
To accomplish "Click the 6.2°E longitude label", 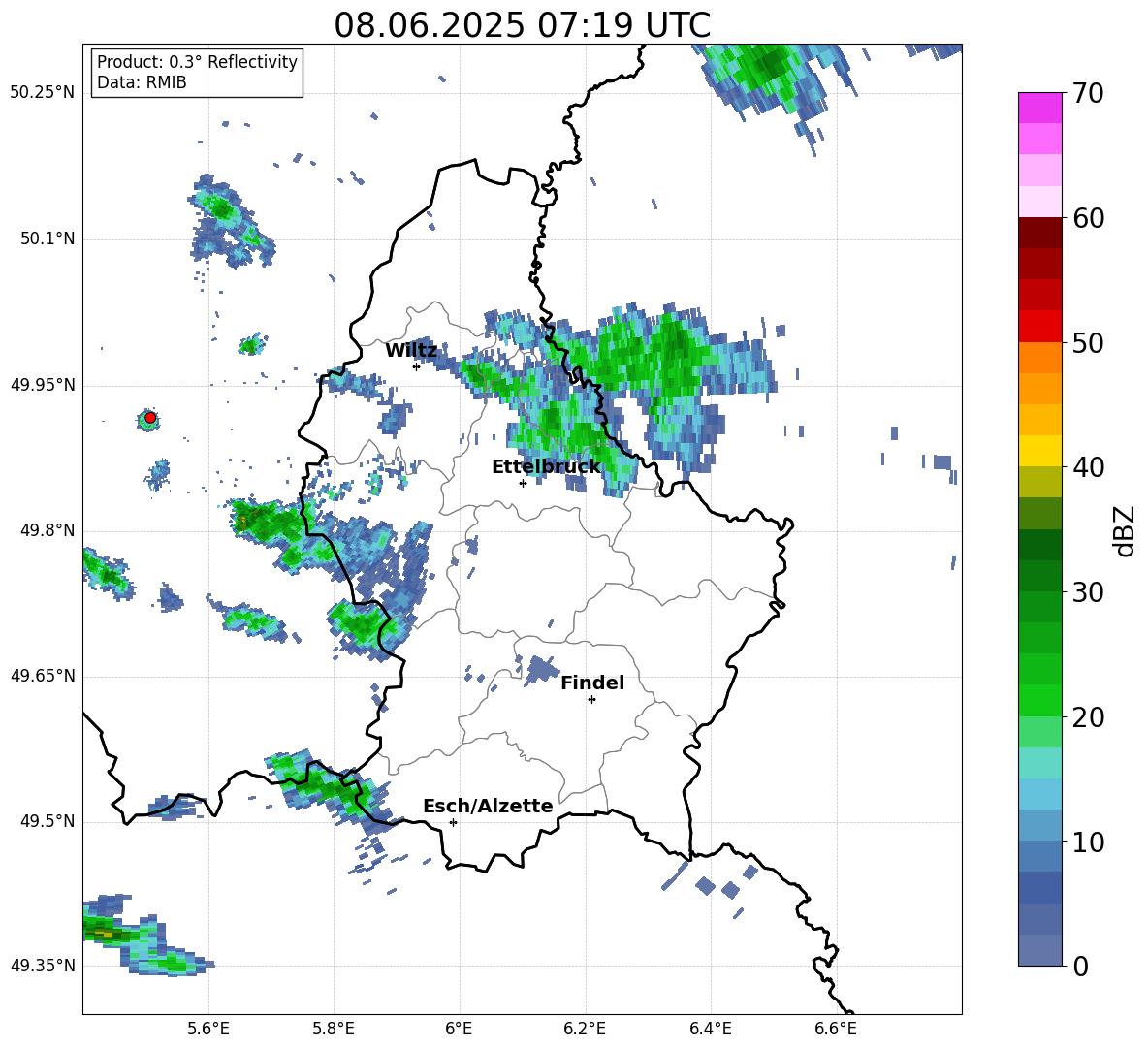I will tap(585, 1029).
